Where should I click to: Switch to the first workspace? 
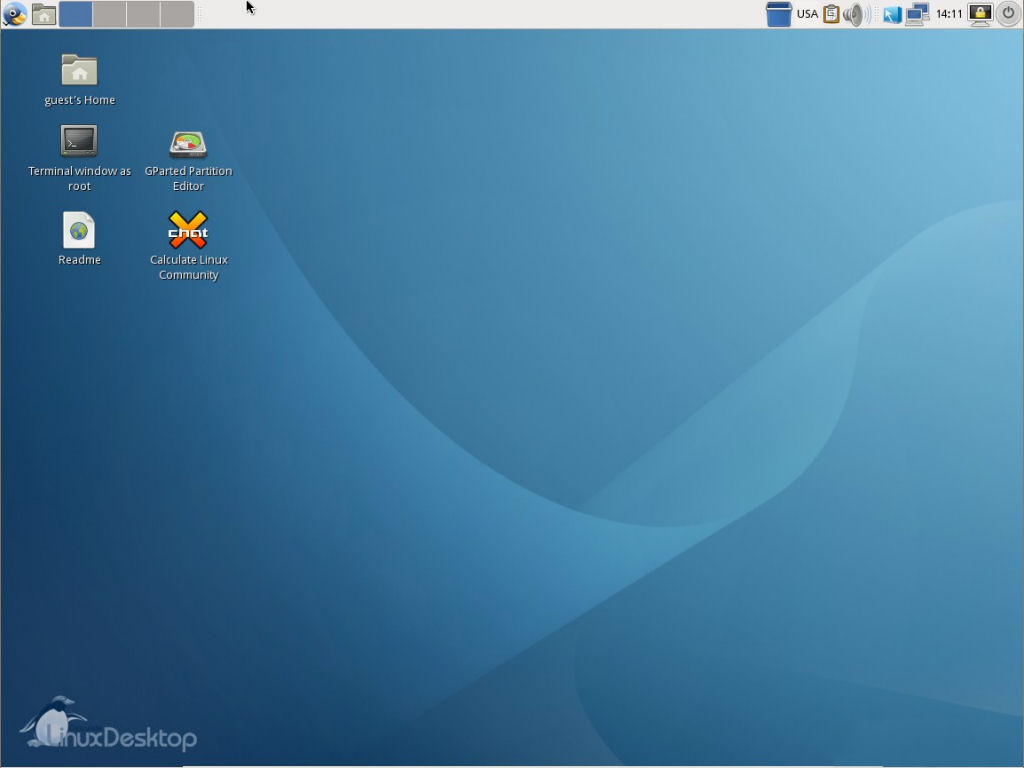click(x=76, y=14)
